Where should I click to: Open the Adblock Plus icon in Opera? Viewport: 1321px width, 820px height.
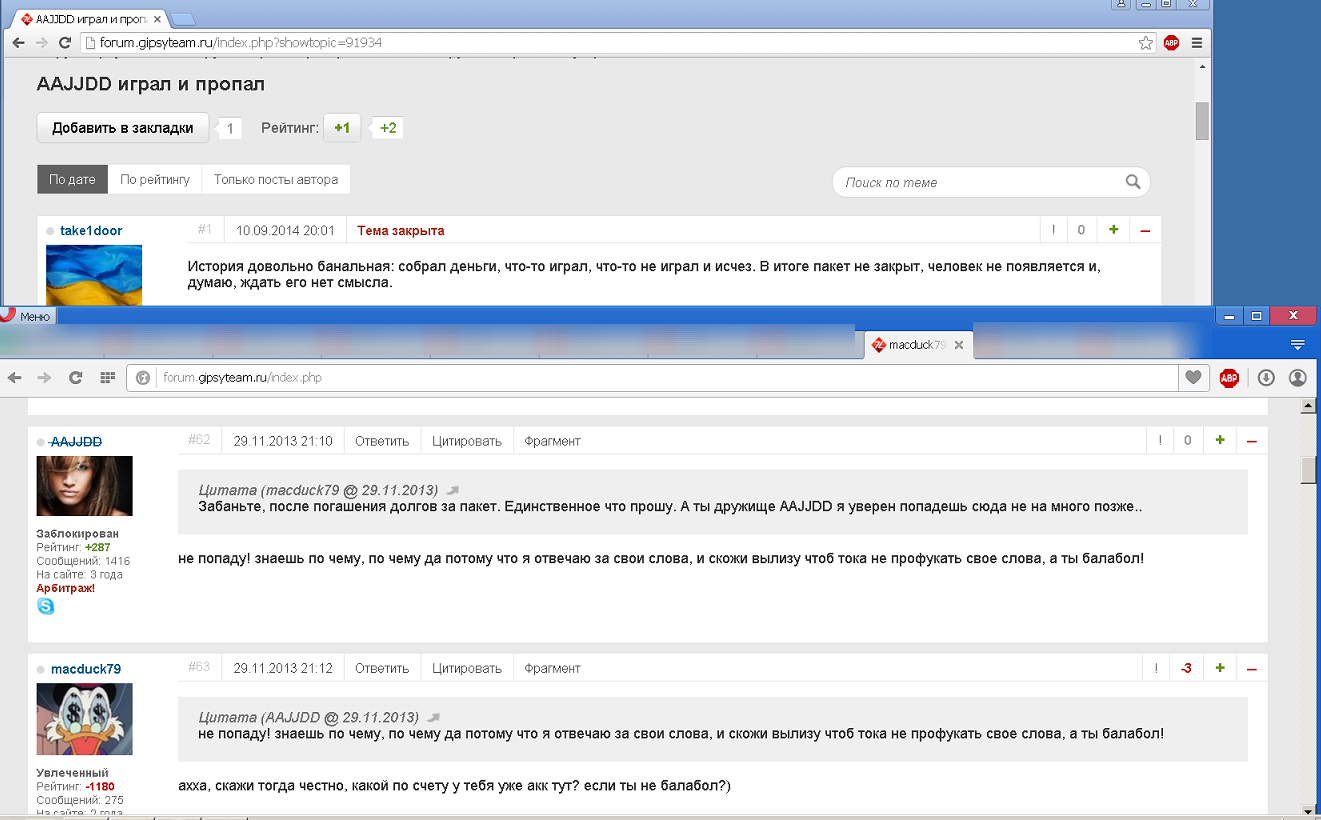pos(1229,377)
